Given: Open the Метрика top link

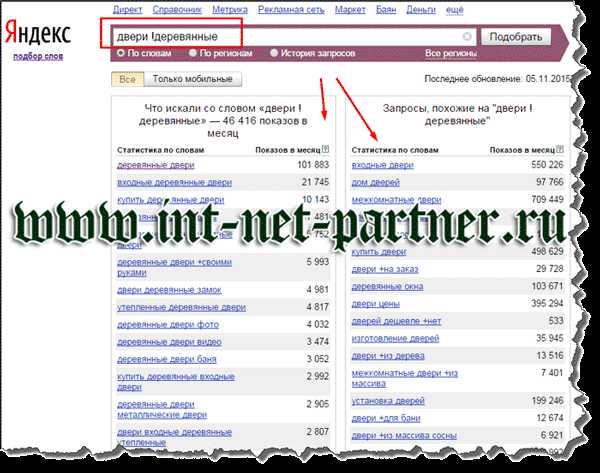Looking at the screenshot, I should [230, 10].
